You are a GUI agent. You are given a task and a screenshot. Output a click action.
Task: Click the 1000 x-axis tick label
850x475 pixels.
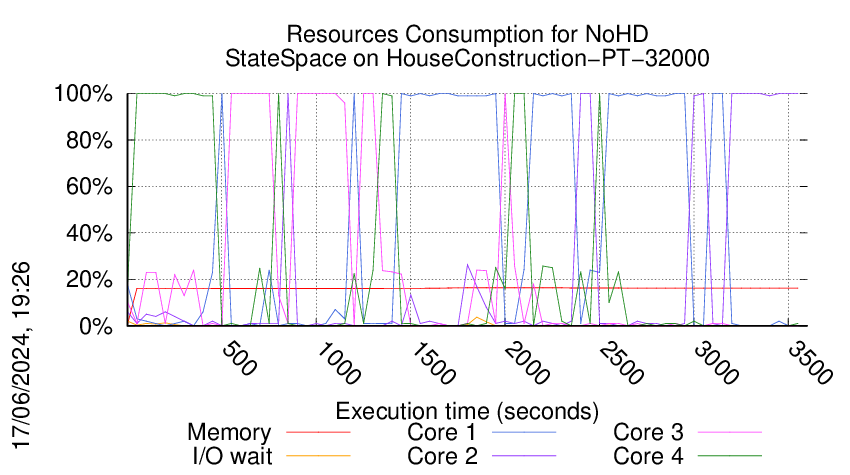click(x=338, y=363)
